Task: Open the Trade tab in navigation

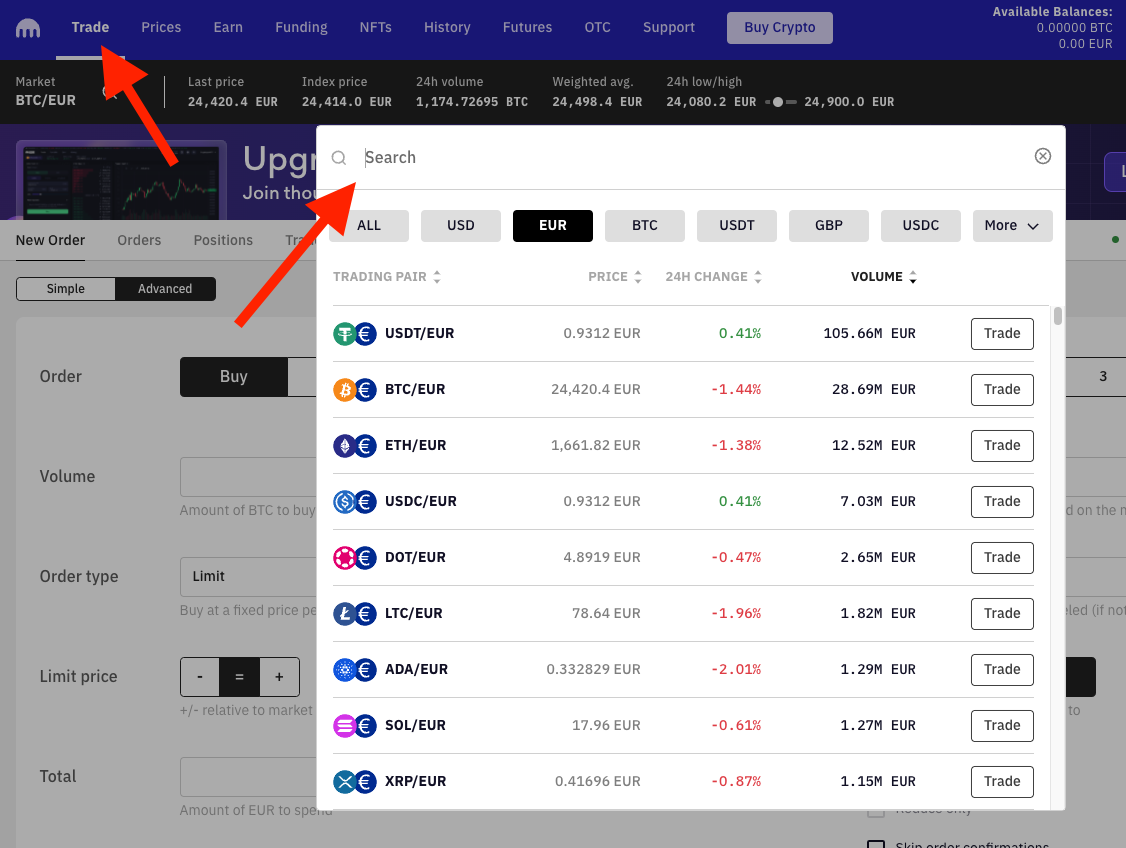Action: coord(90,27)
